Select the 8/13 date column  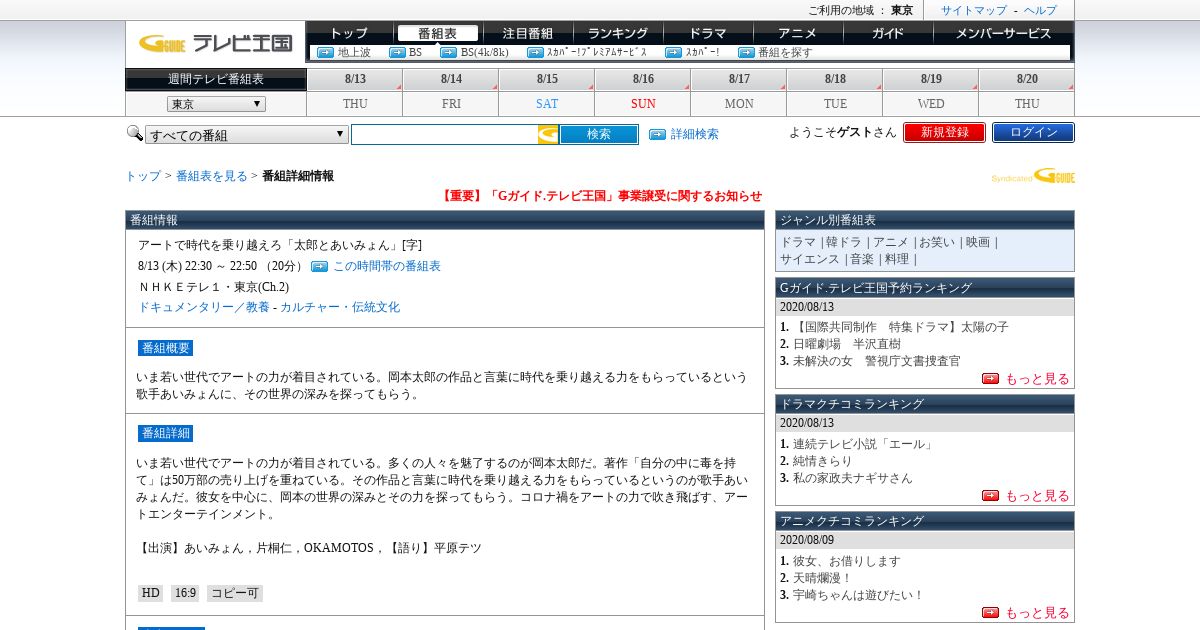[x=355, y=79]
